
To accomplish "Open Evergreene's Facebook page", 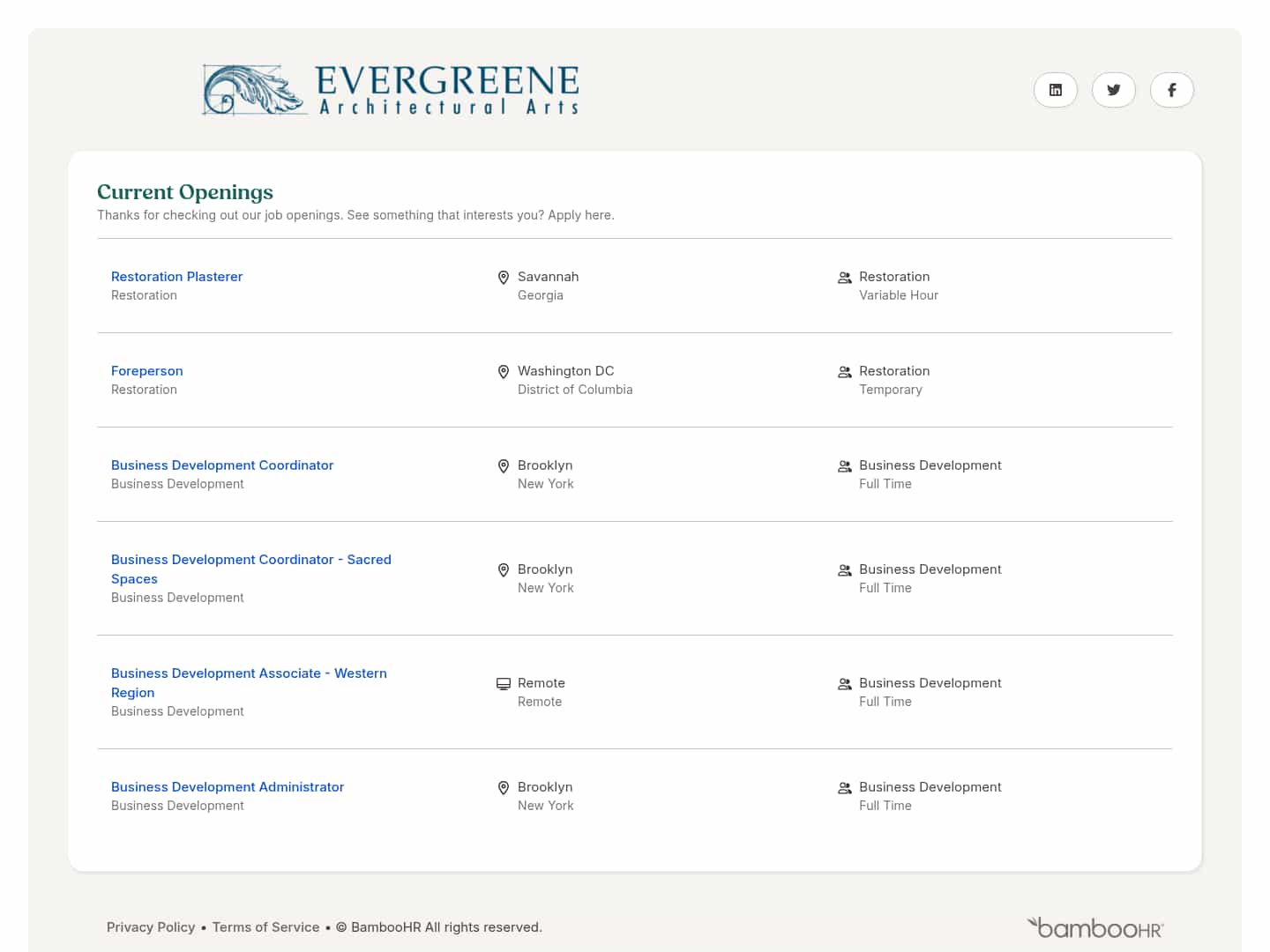I will pyautogui.click(x=1172, y=90).
